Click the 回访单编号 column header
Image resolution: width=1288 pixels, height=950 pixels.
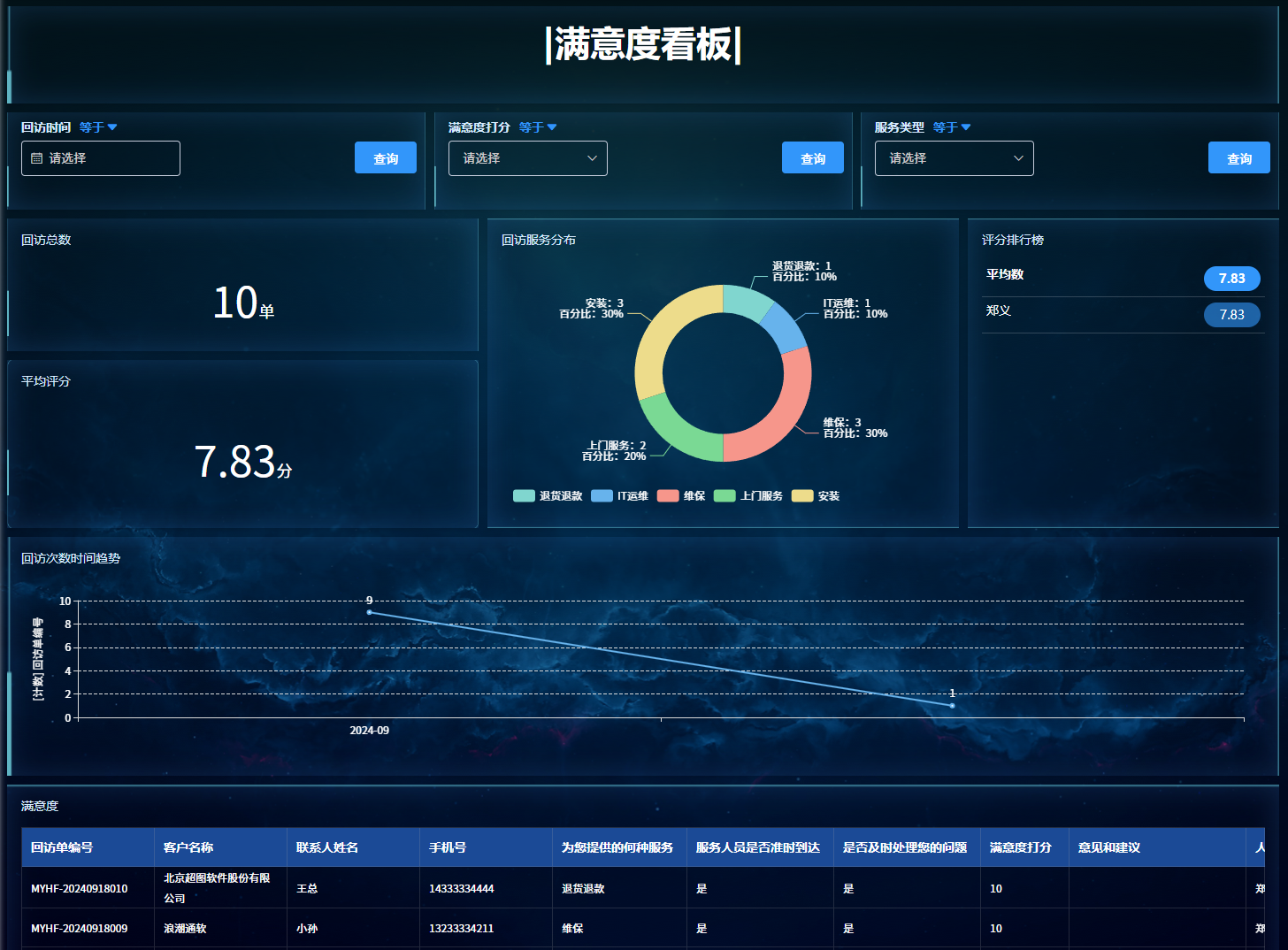click(x=62, y=847)
